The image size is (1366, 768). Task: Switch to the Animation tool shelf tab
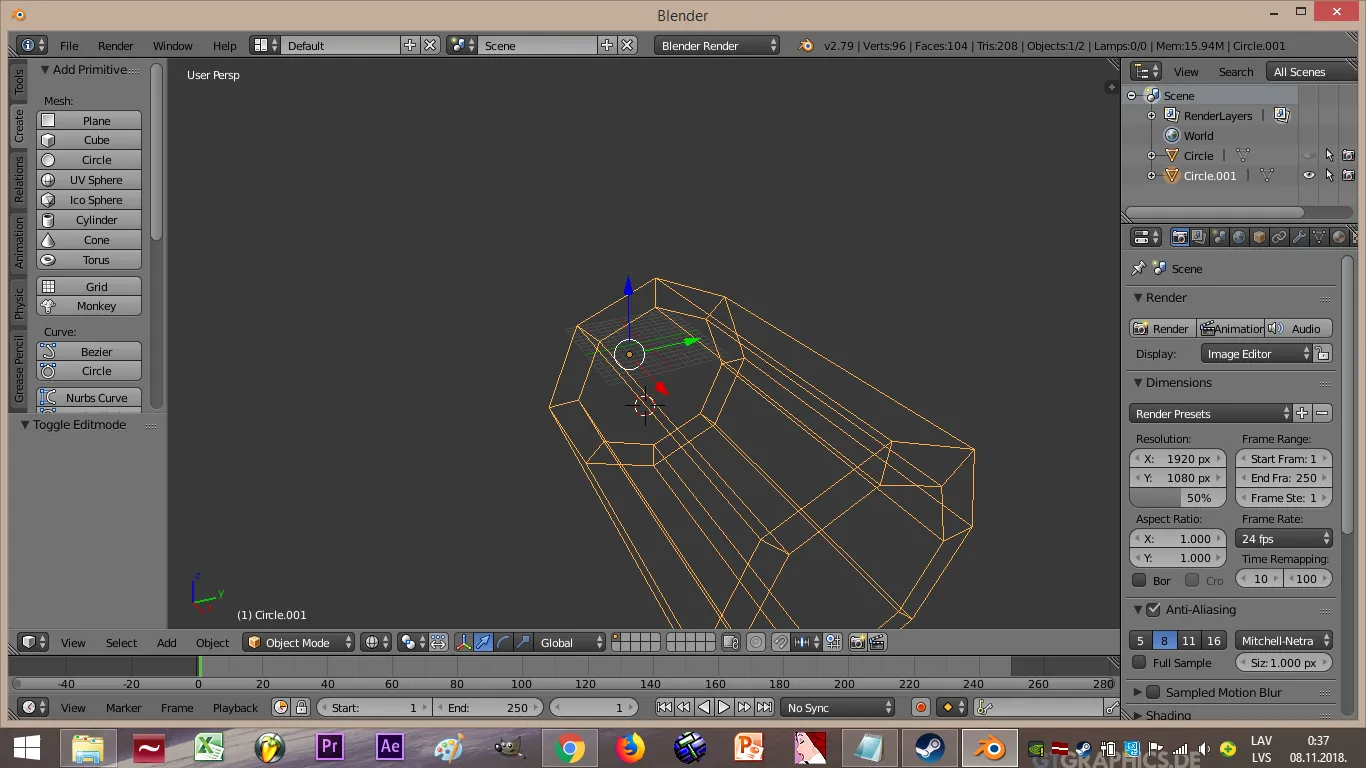tap(19, 243)
